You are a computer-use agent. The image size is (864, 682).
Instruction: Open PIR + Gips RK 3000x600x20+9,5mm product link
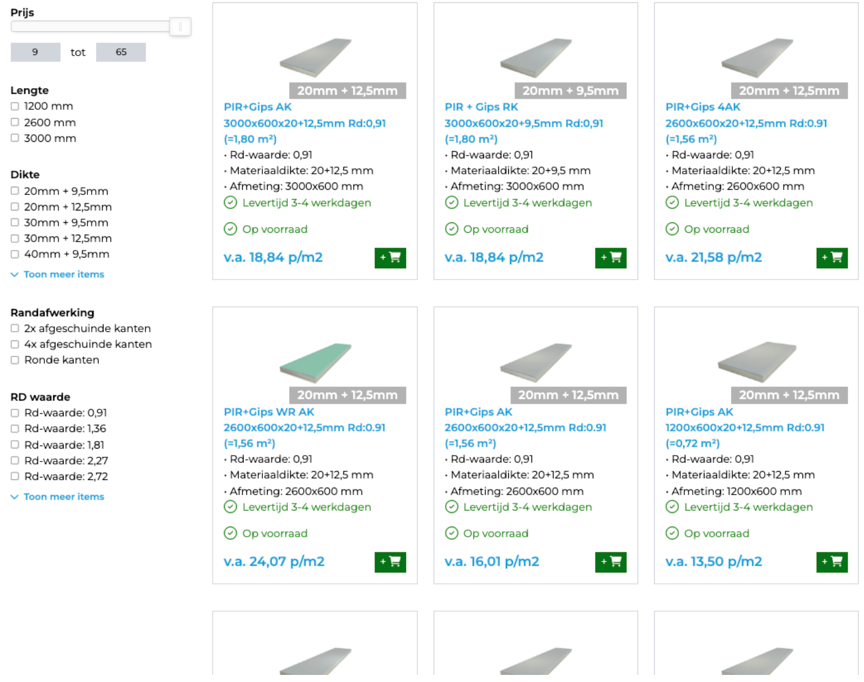pos(524,123)
